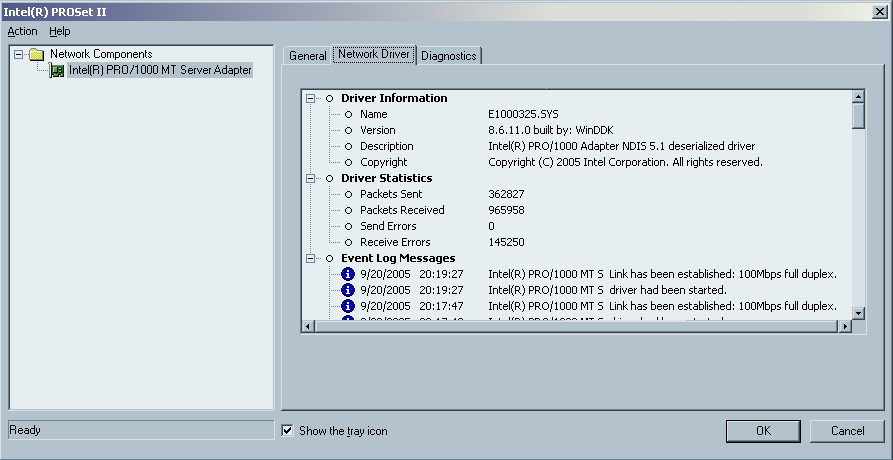Select the Network Components tree label
Viewport: 893px width, 460px height.
click(x=101, y=54)
